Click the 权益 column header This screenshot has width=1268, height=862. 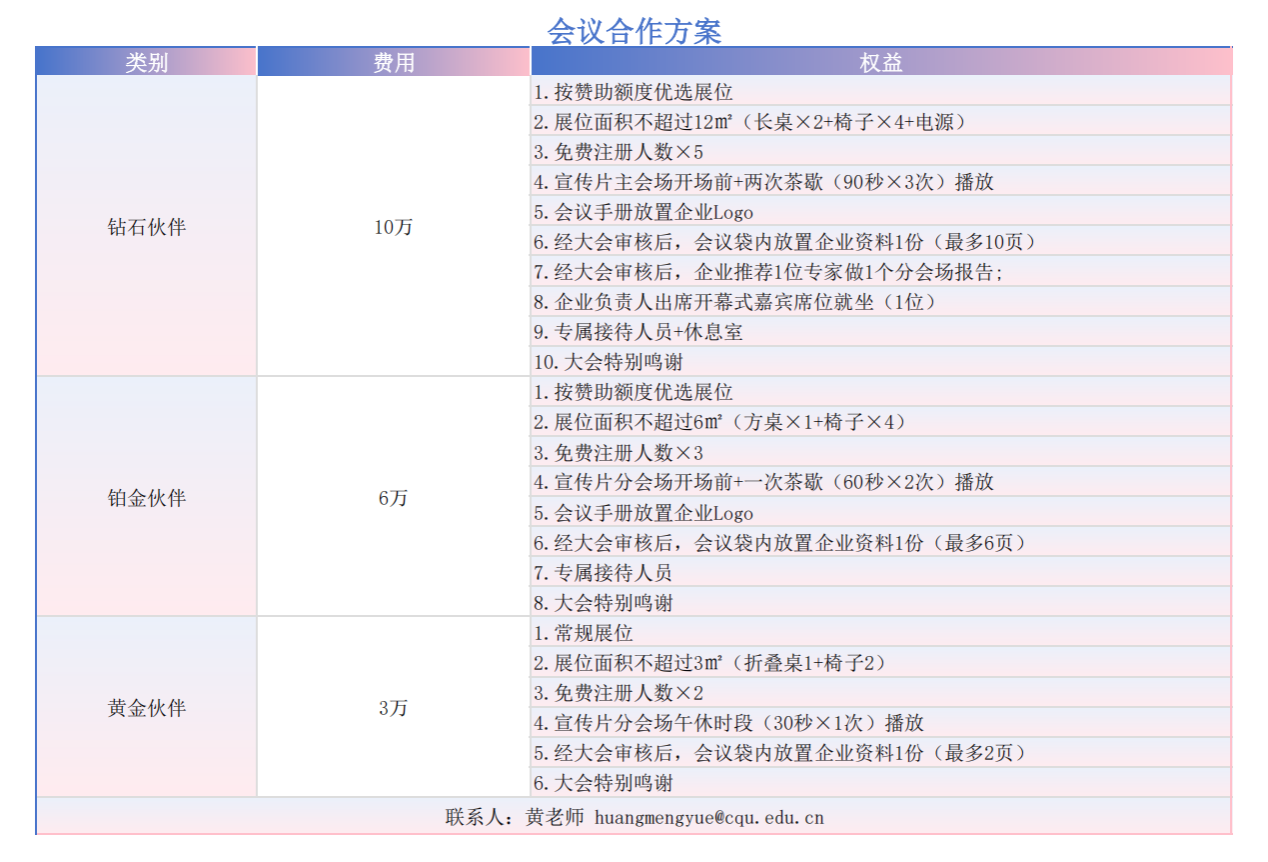pos(880,62)
